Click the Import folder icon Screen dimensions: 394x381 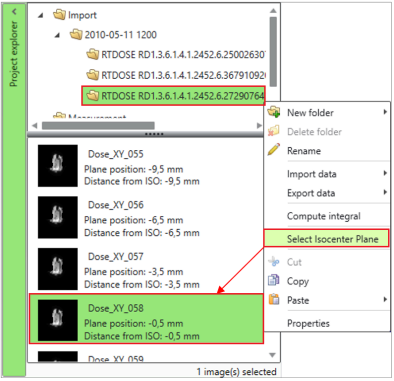point(59,15)
